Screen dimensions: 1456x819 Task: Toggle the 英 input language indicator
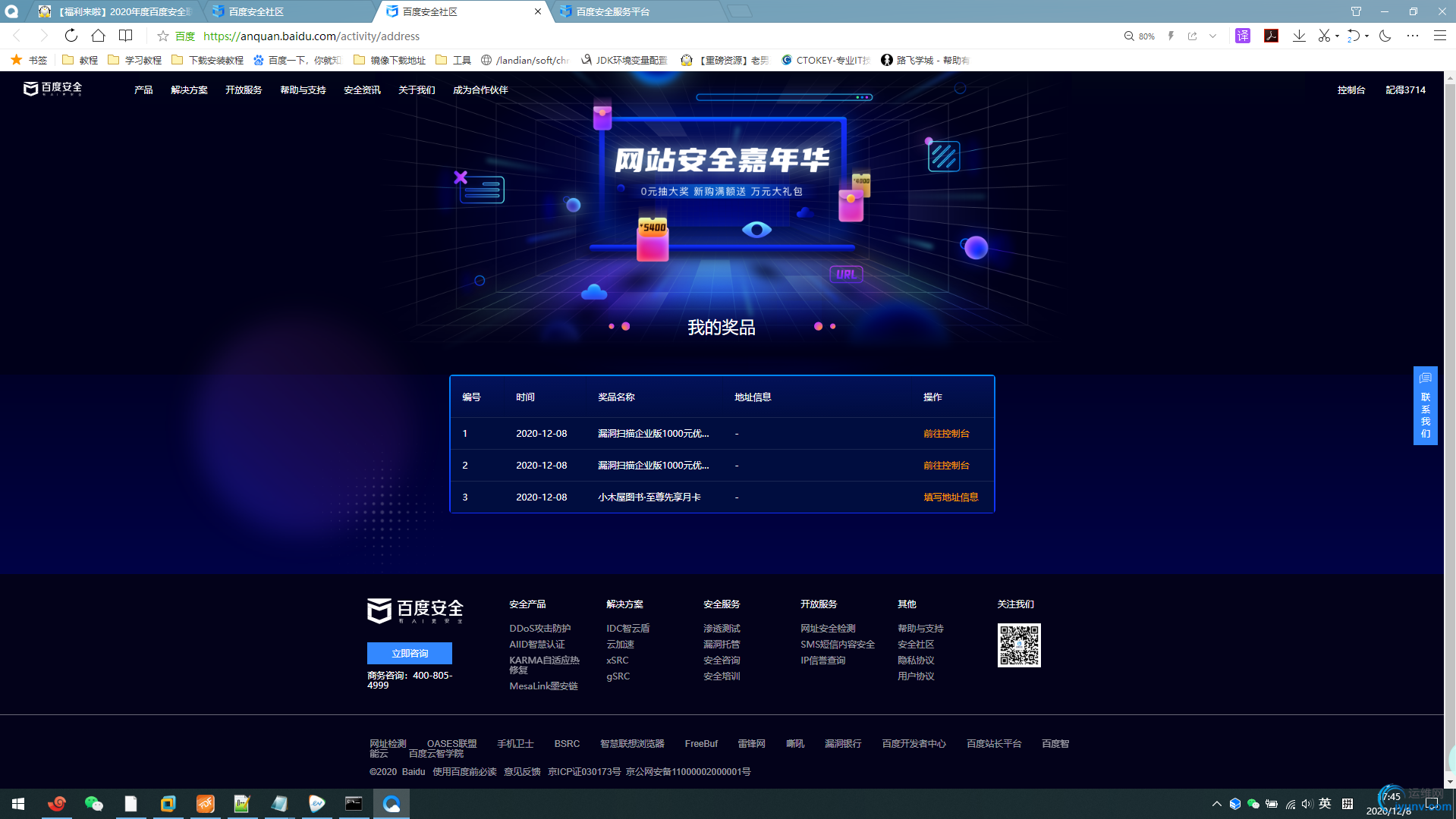[x=1325, y=804]
